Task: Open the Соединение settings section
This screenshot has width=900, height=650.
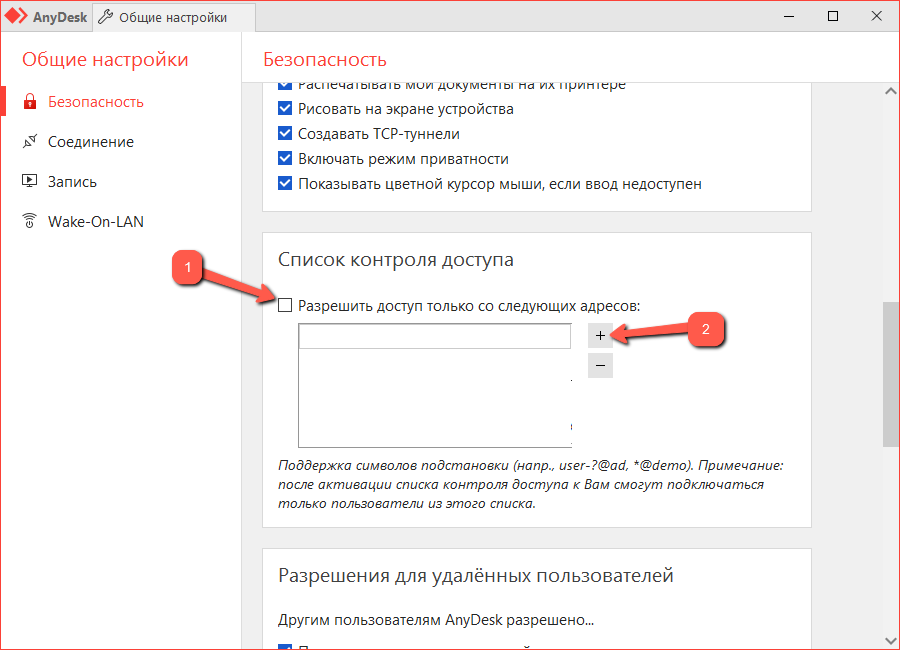Action: (91, 142)
